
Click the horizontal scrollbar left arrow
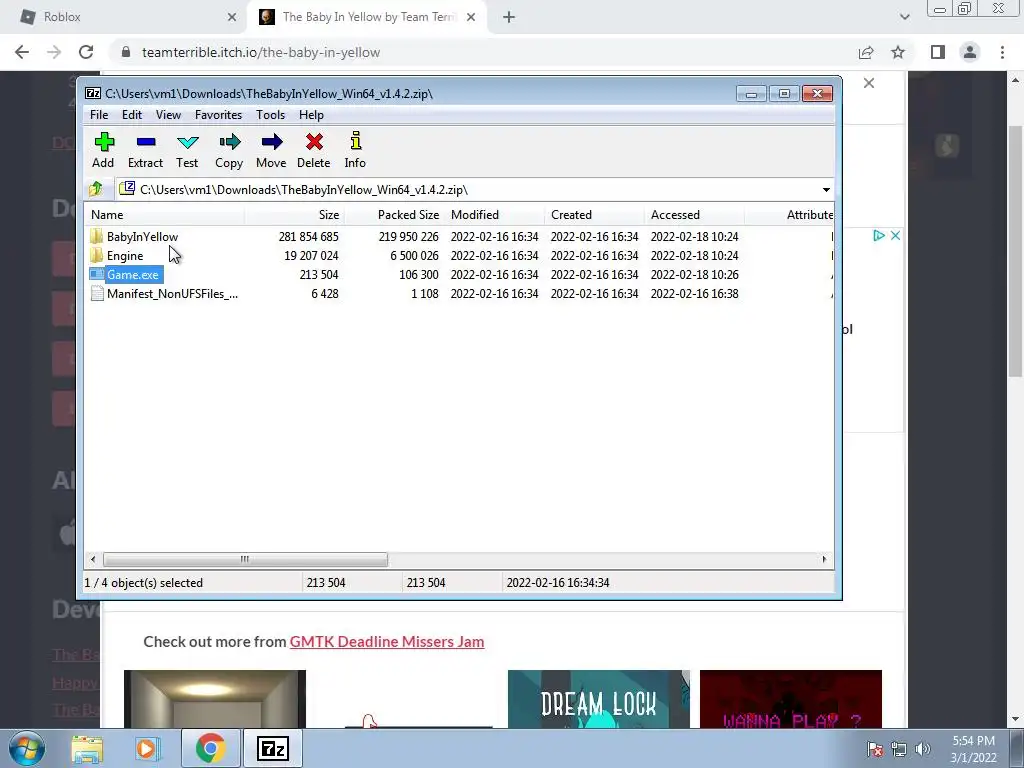pos(93,559)
